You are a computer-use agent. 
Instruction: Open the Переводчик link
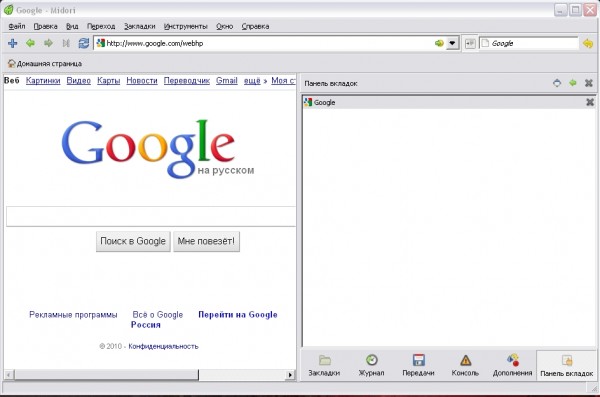tap(187, 81)
